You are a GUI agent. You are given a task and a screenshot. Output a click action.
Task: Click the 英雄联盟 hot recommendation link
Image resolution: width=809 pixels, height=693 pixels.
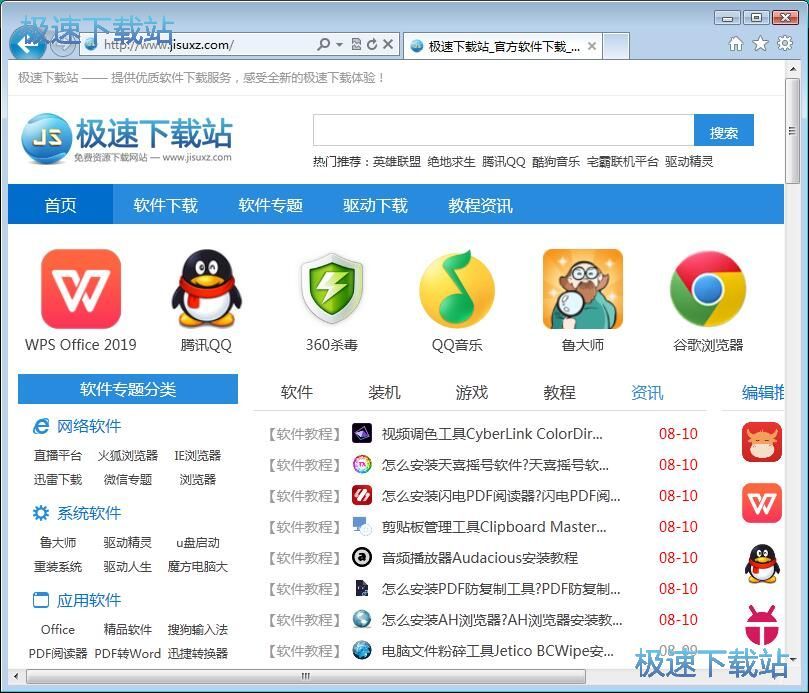(x=397, y=162)
